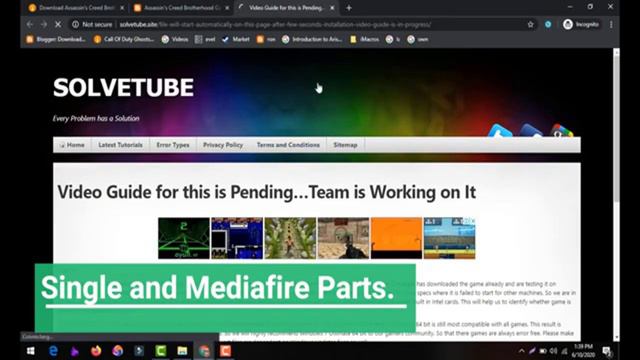Stop loading the page with the X button
Screen dimensions: 640x360
tap(58, 24)
